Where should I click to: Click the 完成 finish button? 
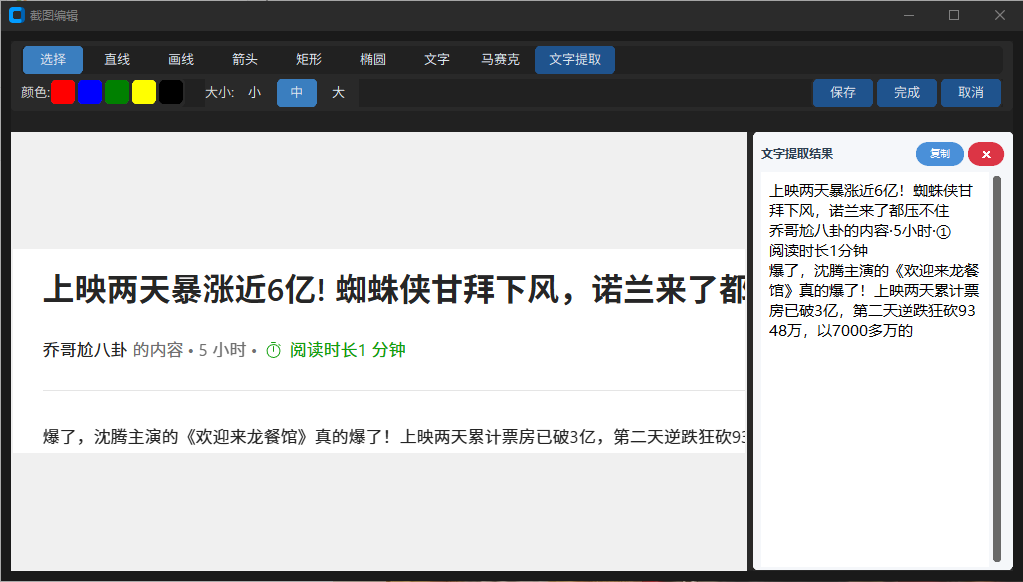907,93
